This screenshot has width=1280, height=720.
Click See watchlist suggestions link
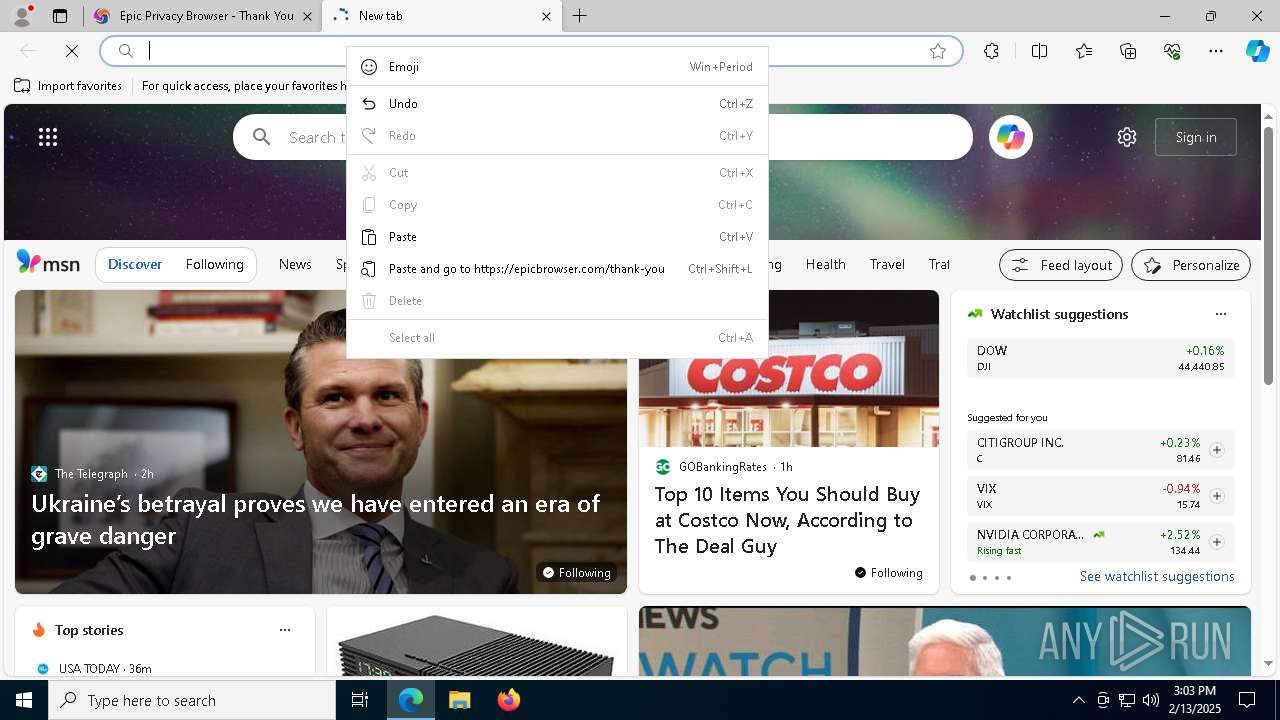tap(1157, 577)
